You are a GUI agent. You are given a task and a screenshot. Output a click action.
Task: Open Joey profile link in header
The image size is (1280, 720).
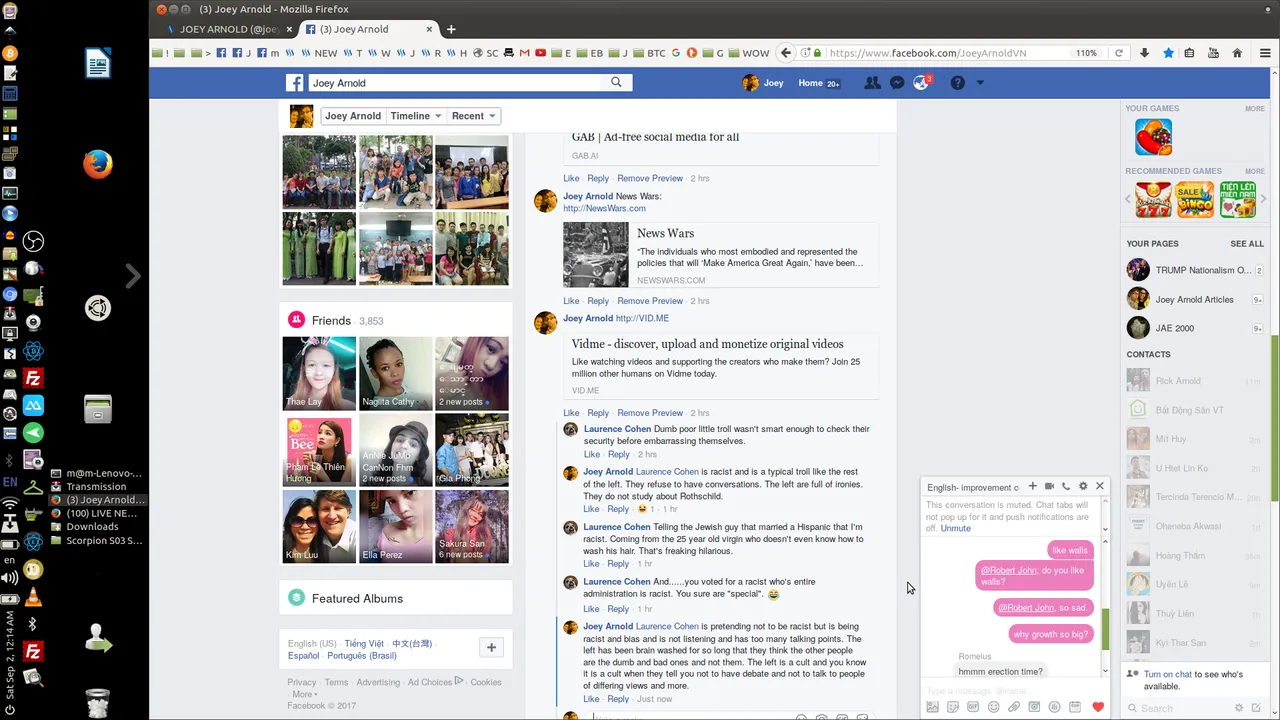click(763, 83)
